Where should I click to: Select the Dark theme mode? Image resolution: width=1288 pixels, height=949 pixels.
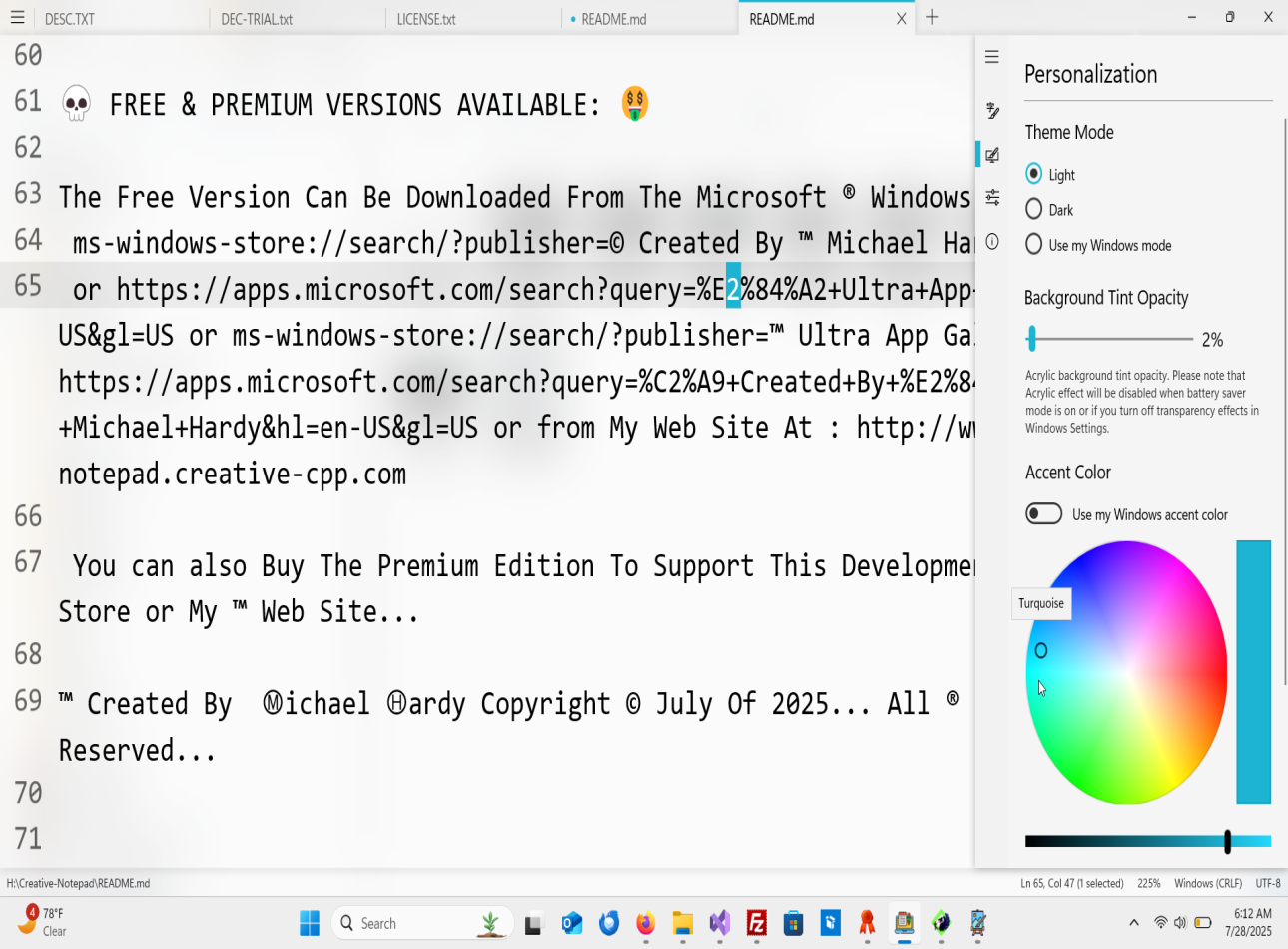pos(1034,209)
